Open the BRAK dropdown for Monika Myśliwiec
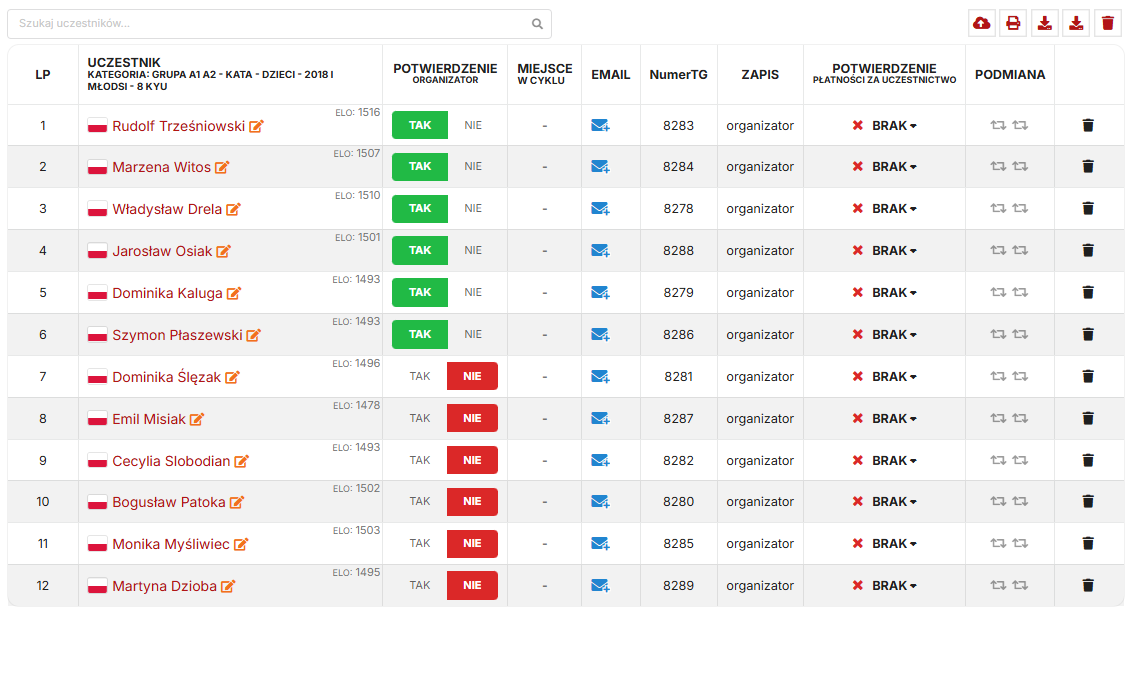 click(894, 544)
